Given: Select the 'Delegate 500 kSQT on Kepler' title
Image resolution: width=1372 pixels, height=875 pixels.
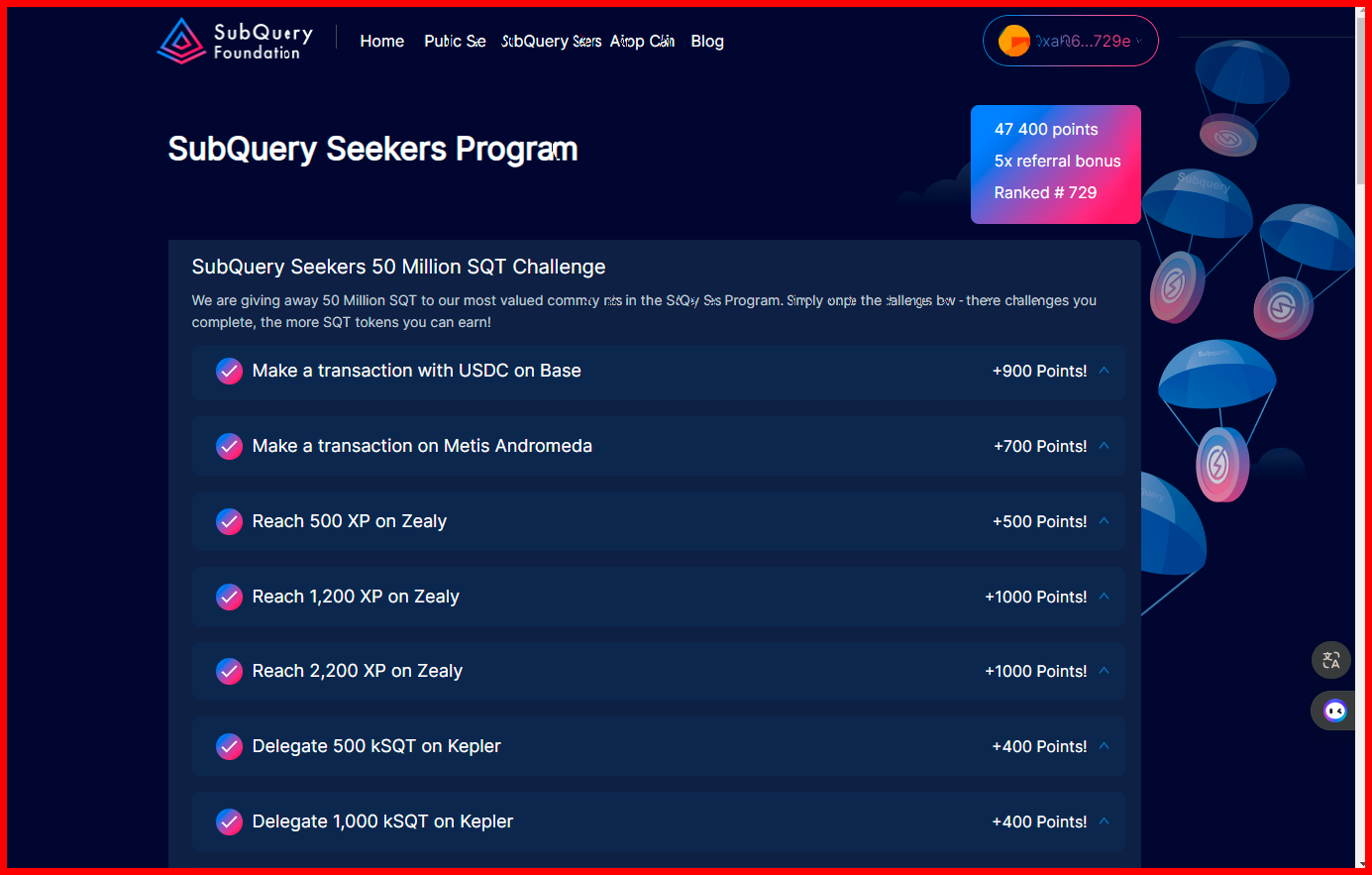Looking at the screenshot, I should (376, 746).
